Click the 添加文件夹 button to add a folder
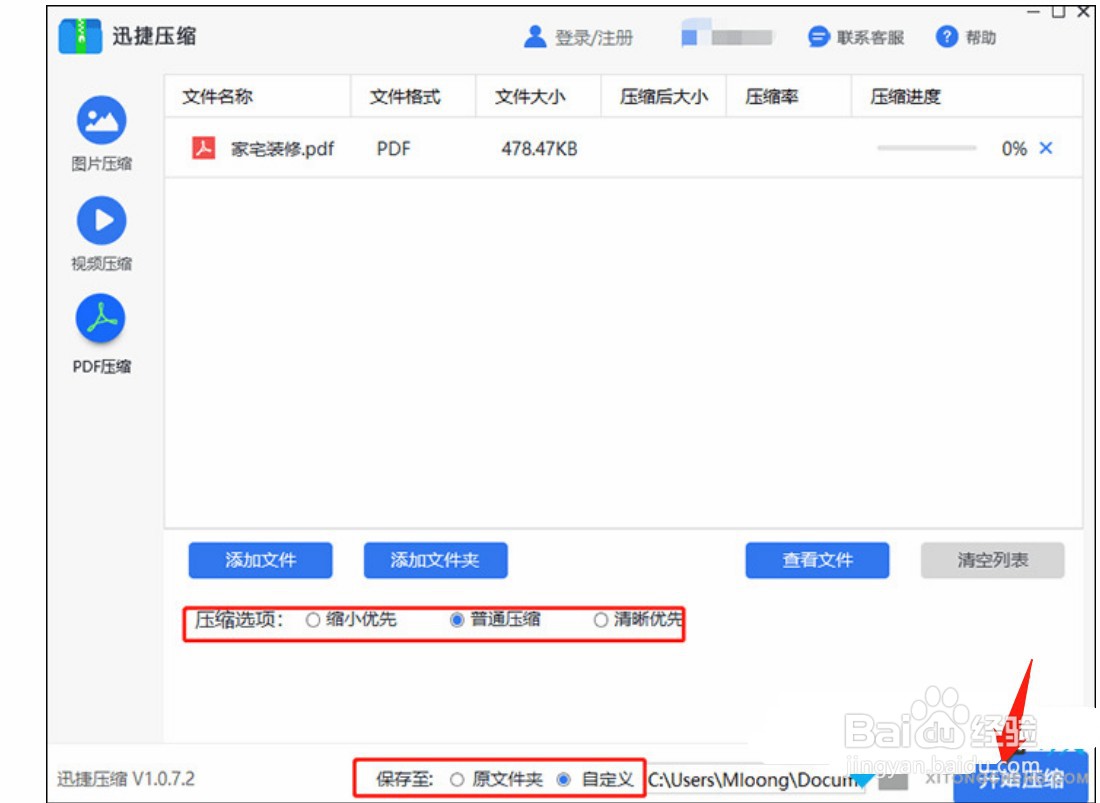Screen dimensions: 1100x803 pos(437,561)
